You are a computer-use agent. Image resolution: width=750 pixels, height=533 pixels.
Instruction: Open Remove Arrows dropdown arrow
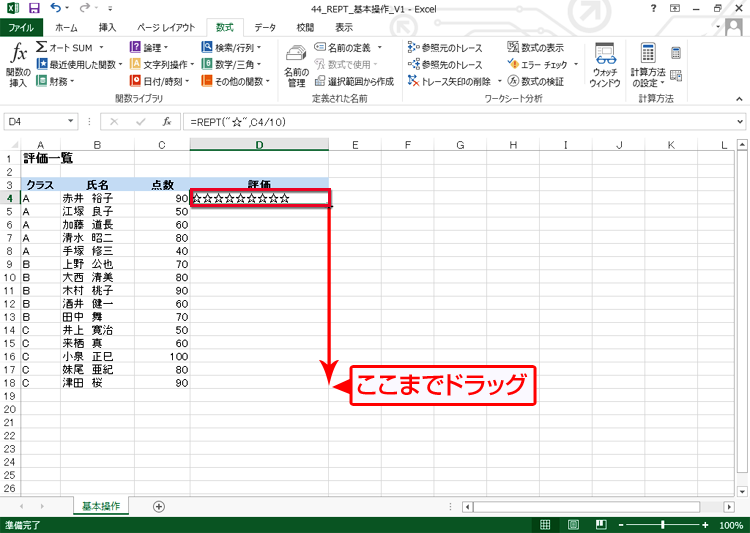[x=499, y=81]
